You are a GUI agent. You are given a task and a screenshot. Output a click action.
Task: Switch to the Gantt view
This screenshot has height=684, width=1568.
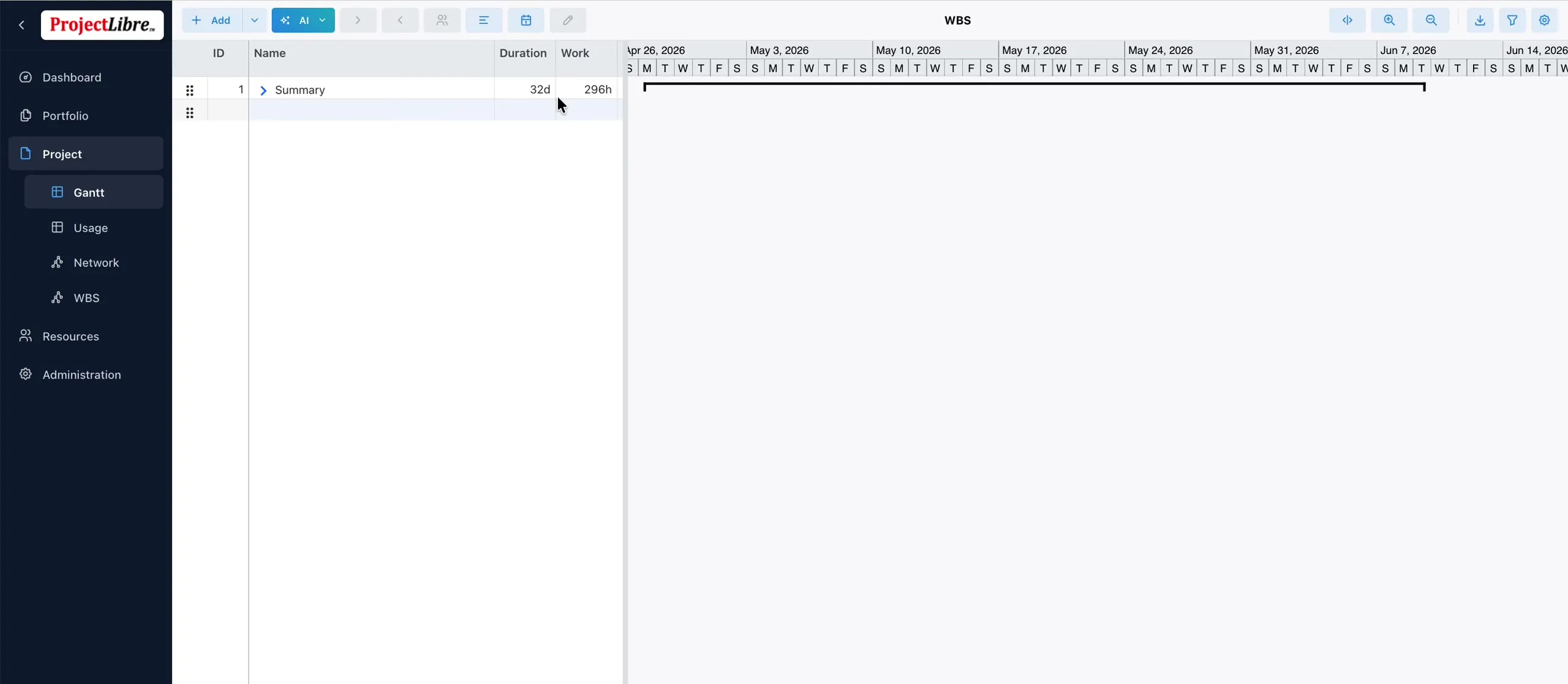[x=94, y=192]
